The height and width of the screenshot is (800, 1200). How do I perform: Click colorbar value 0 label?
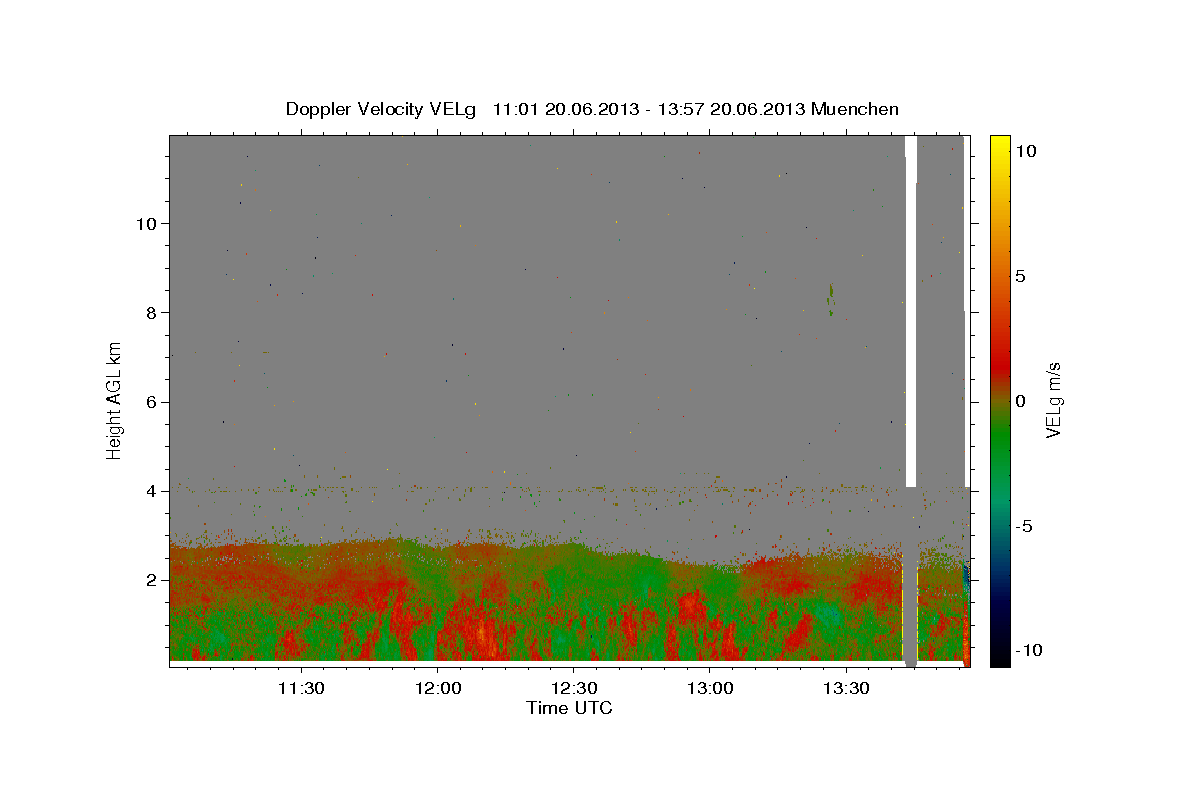[x=1020, y=401]
